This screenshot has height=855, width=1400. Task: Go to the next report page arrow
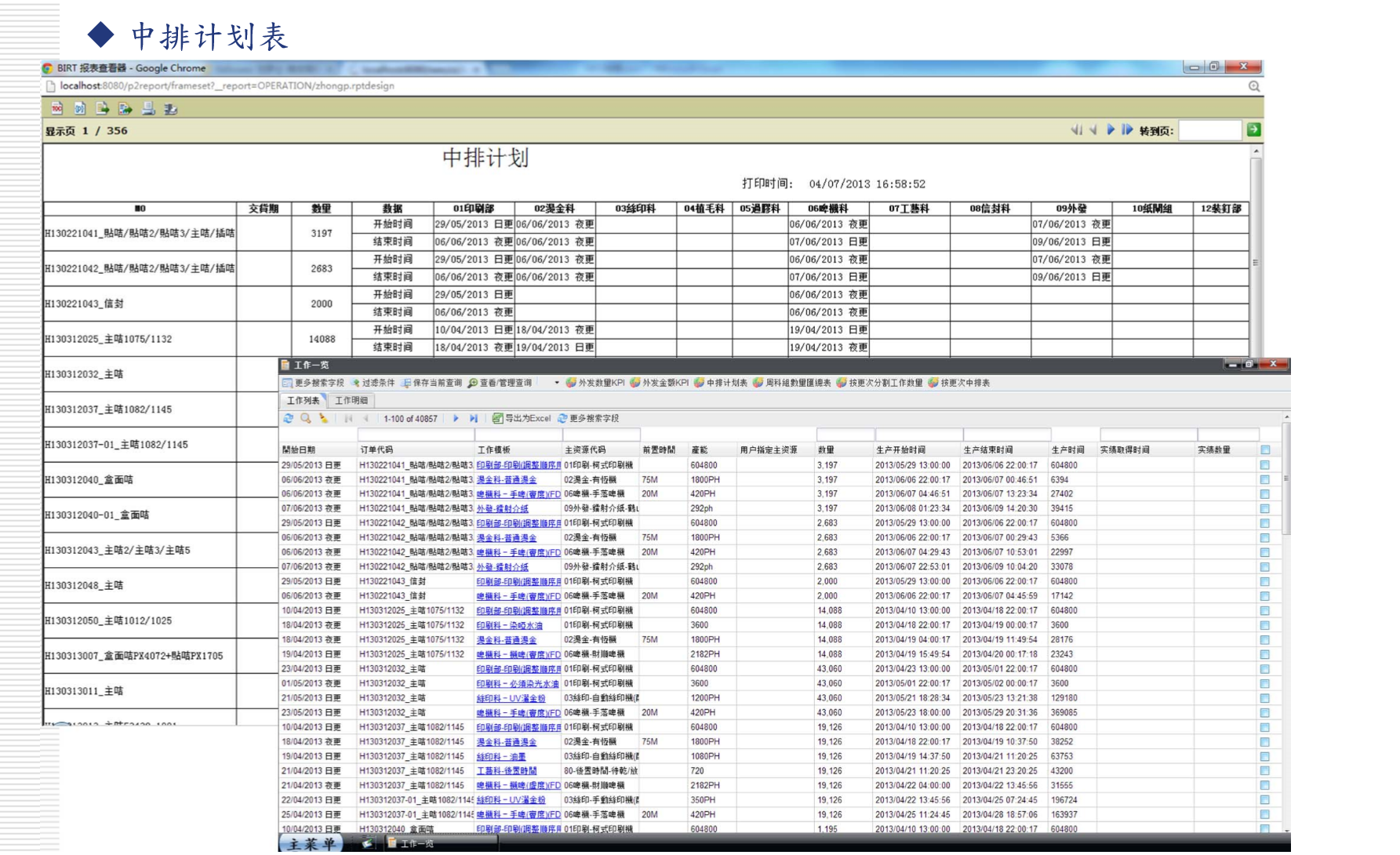point(1111,130)
